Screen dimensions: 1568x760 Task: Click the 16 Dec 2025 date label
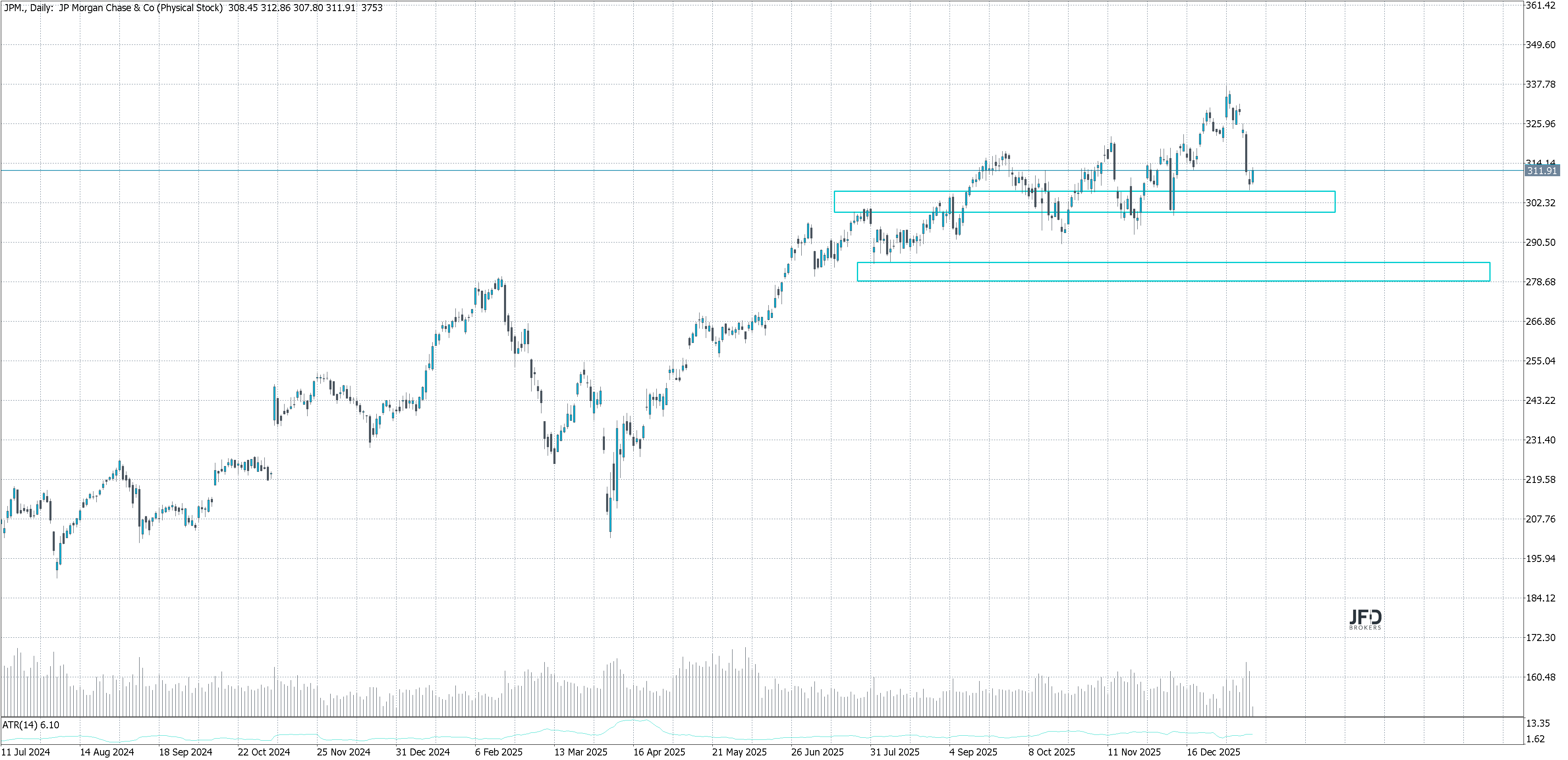click(1213, 752)
